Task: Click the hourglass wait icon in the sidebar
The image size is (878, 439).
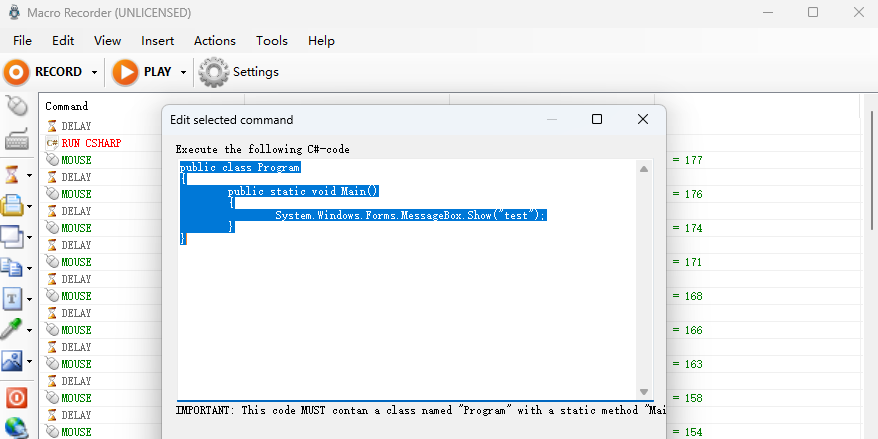Action: tap(12, 175)
